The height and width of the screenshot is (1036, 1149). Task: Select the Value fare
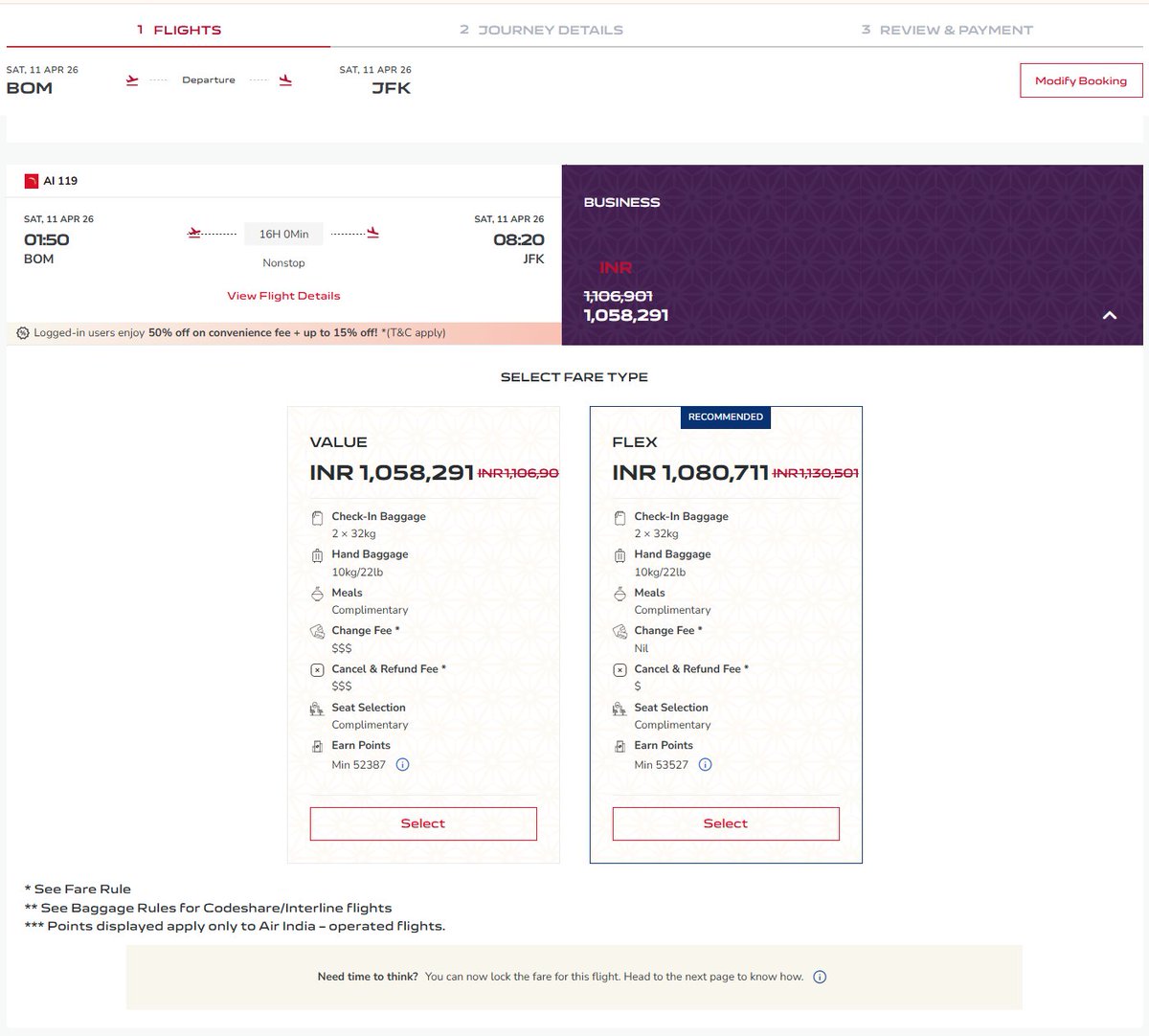pos(423,823)
